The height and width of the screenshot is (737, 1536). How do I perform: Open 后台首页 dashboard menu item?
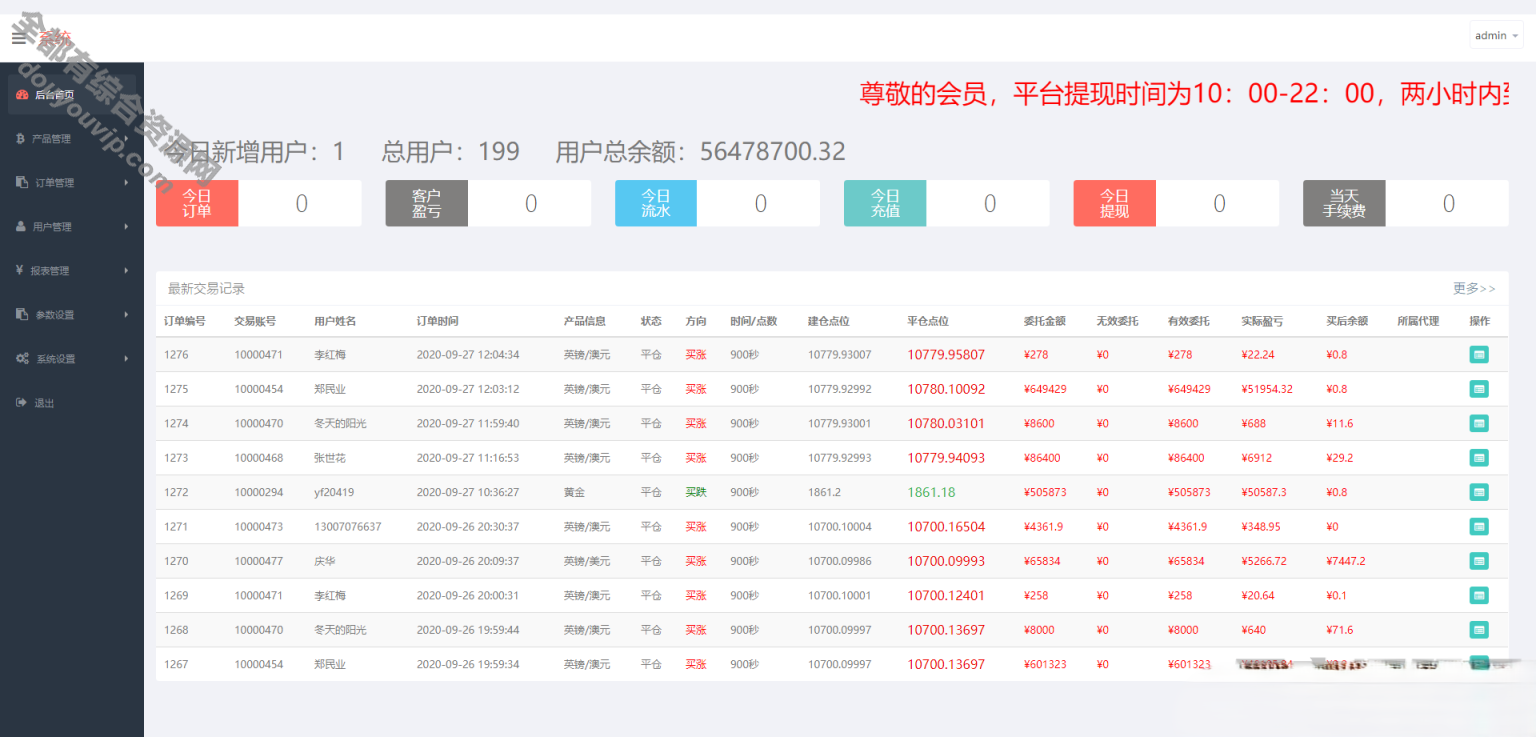click(x=72, y=95)
